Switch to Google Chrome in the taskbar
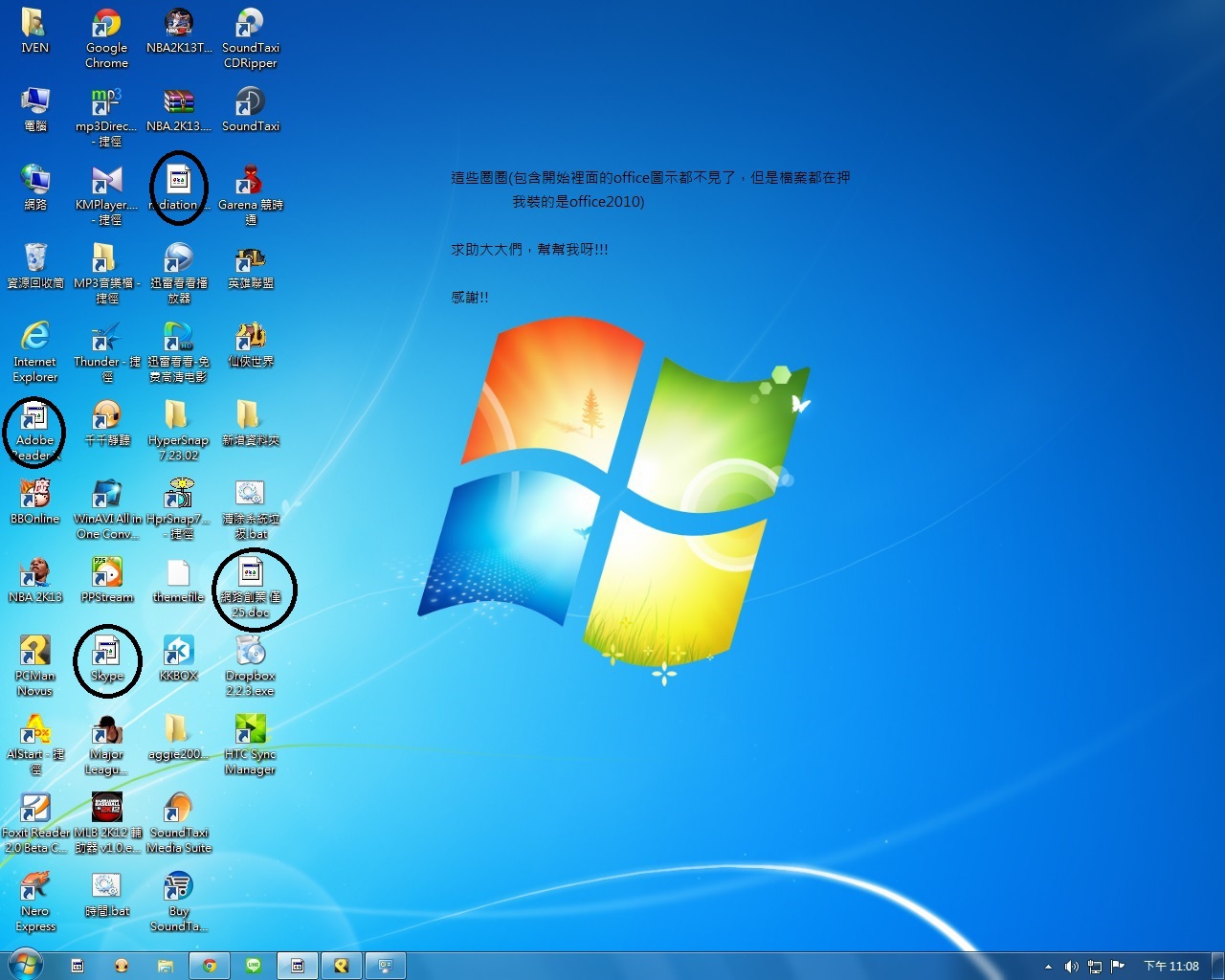The height and width of the screenshot is (980, 1225). 210,967
